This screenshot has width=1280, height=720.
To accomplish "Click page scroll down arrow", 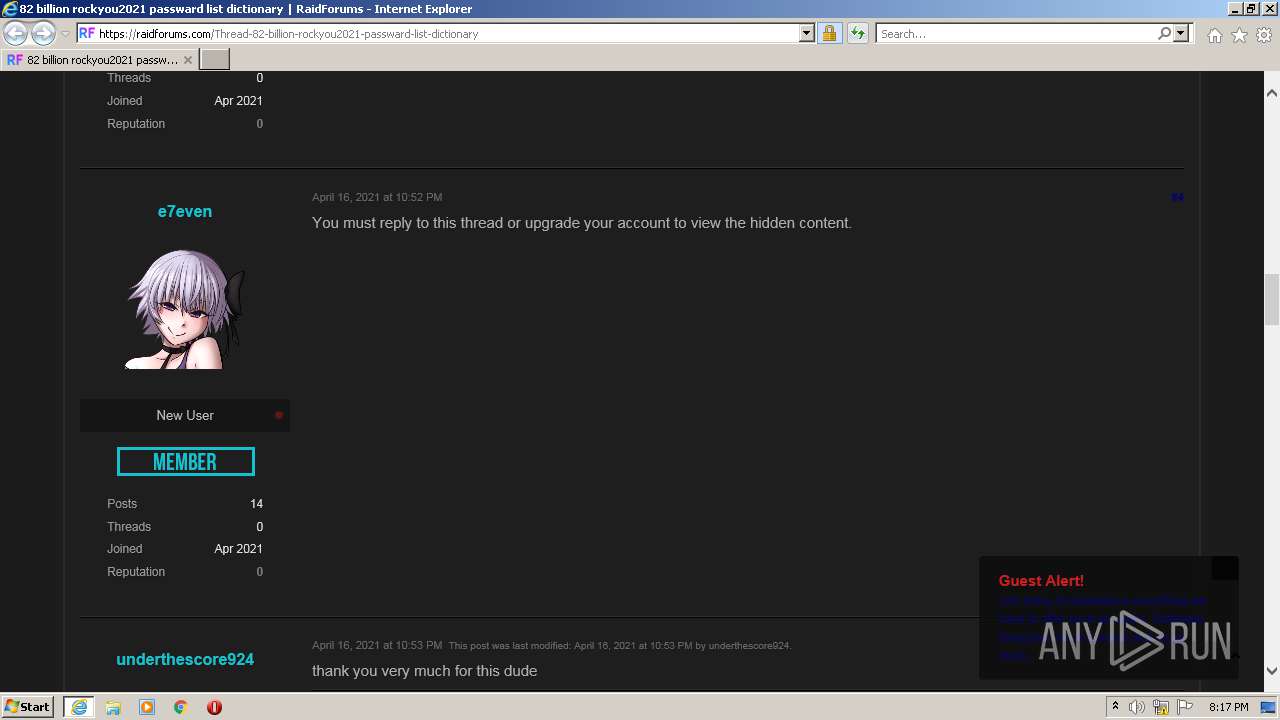I will coord(1272,671).
